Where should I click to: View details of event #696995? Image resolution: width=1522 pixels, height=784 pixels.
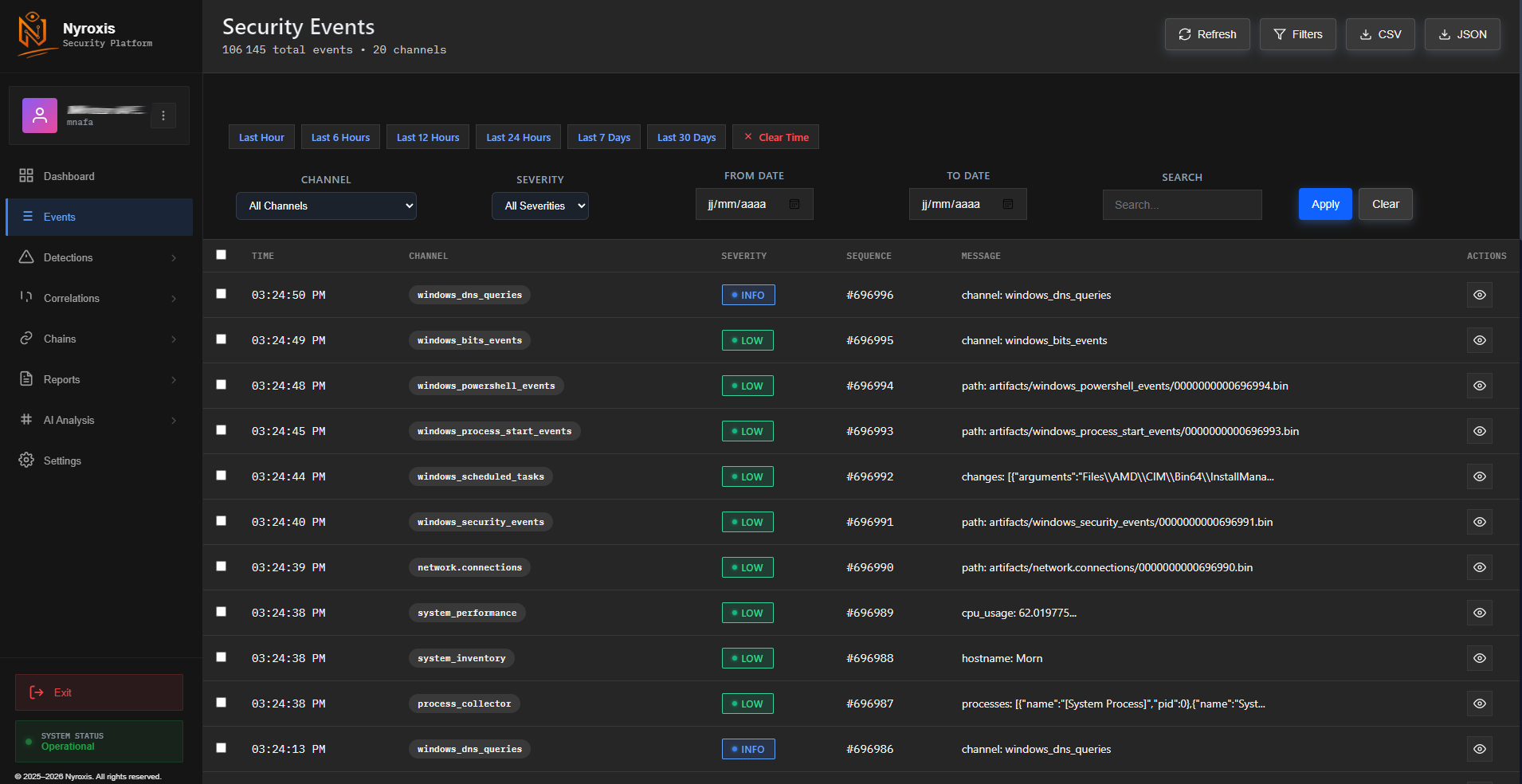click(1480, 340)
